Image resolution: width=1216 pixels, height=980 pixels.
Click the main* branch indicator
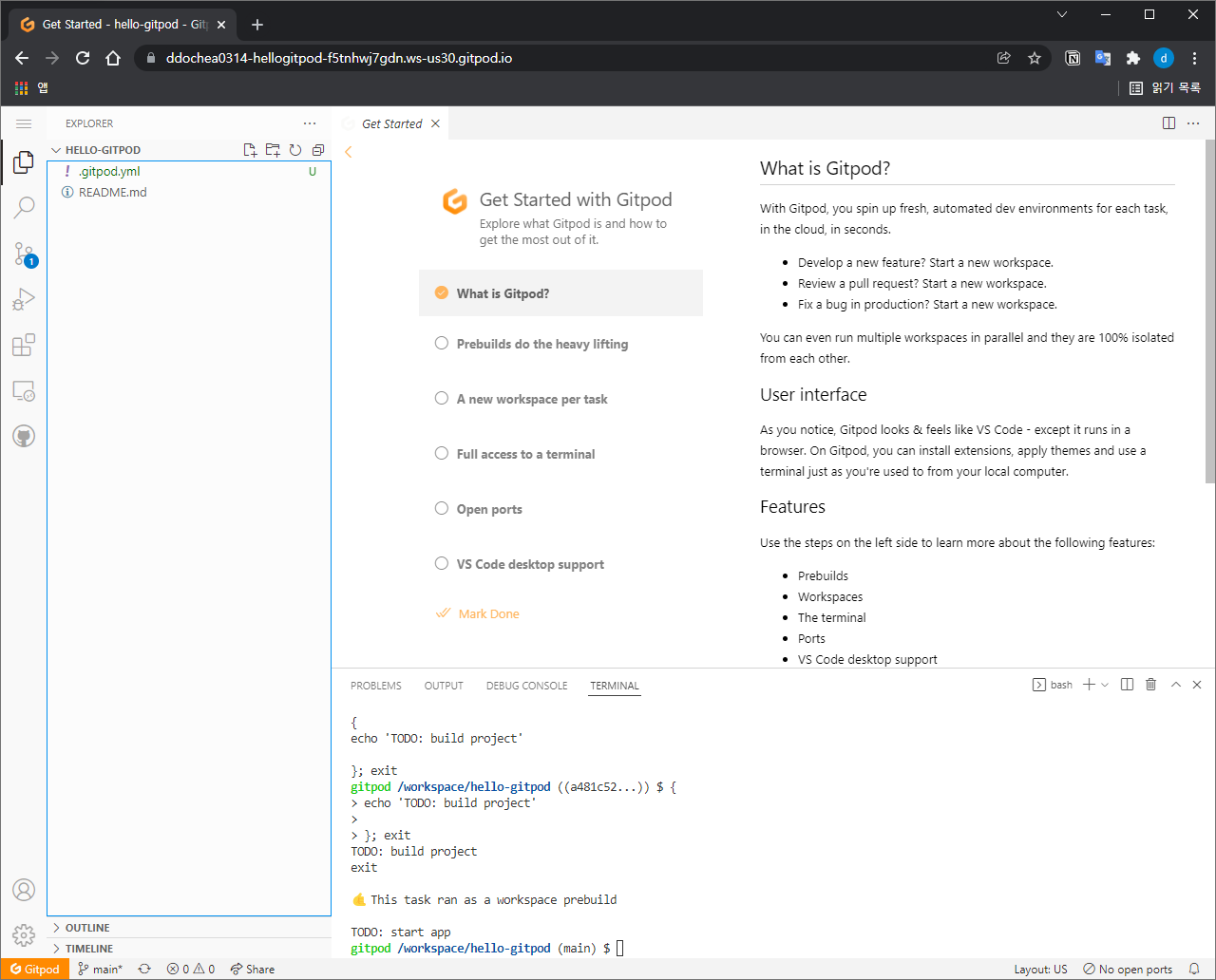click(x=100, y=970)
